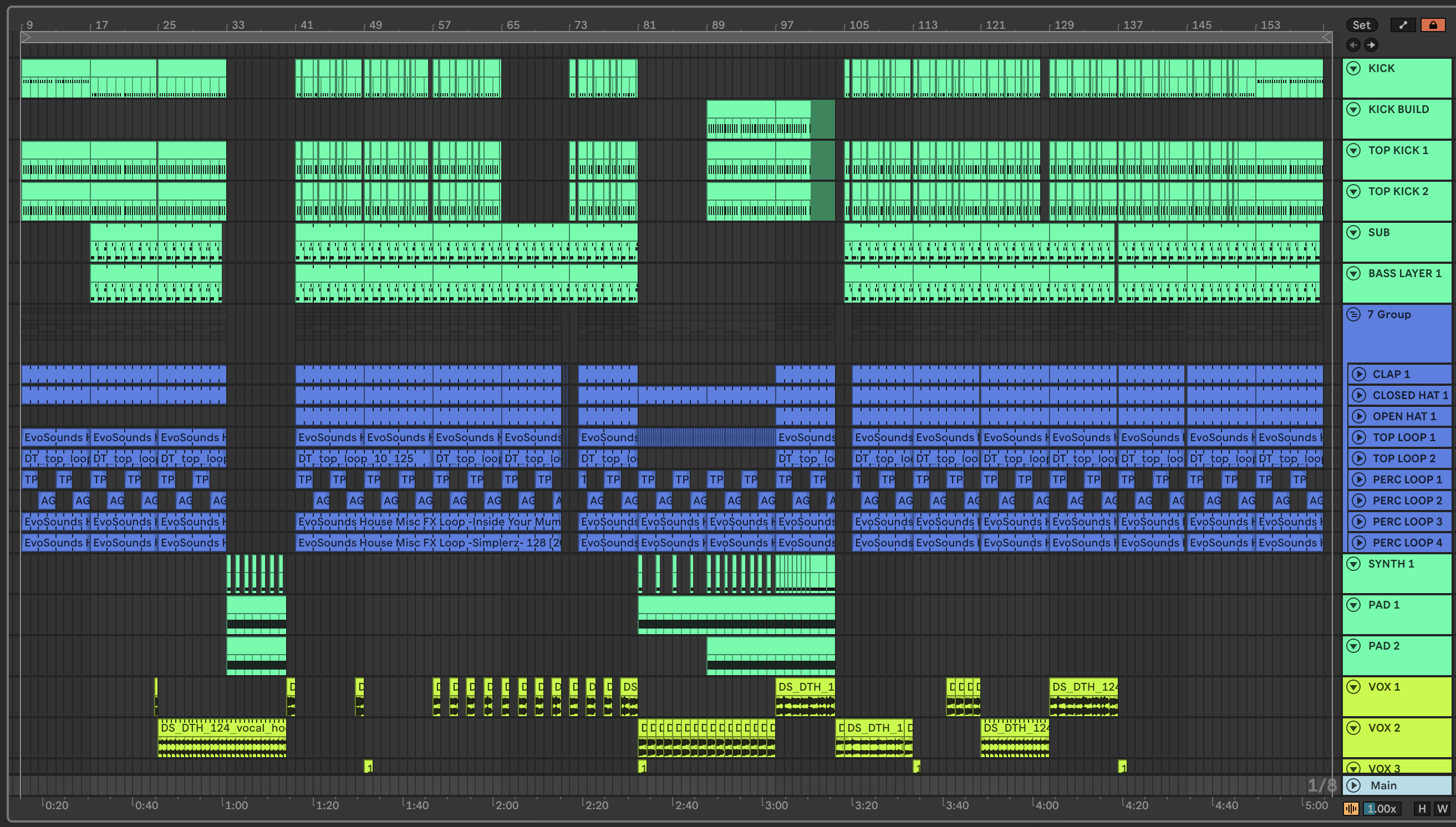Click bar 89 in the beat ruler

[x=718, y=25]
